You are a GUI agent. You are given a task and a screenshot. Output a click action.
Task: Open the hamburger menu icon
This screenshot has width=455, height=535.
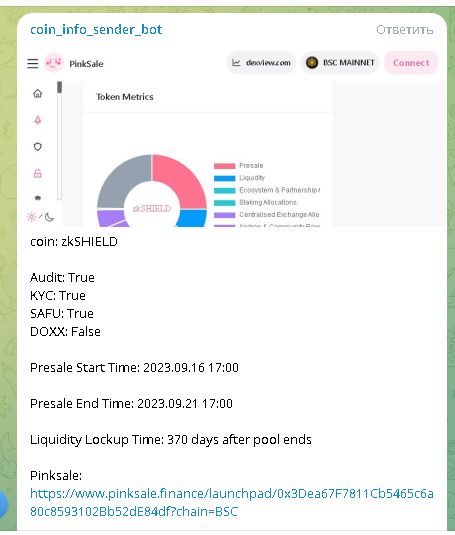33,63
